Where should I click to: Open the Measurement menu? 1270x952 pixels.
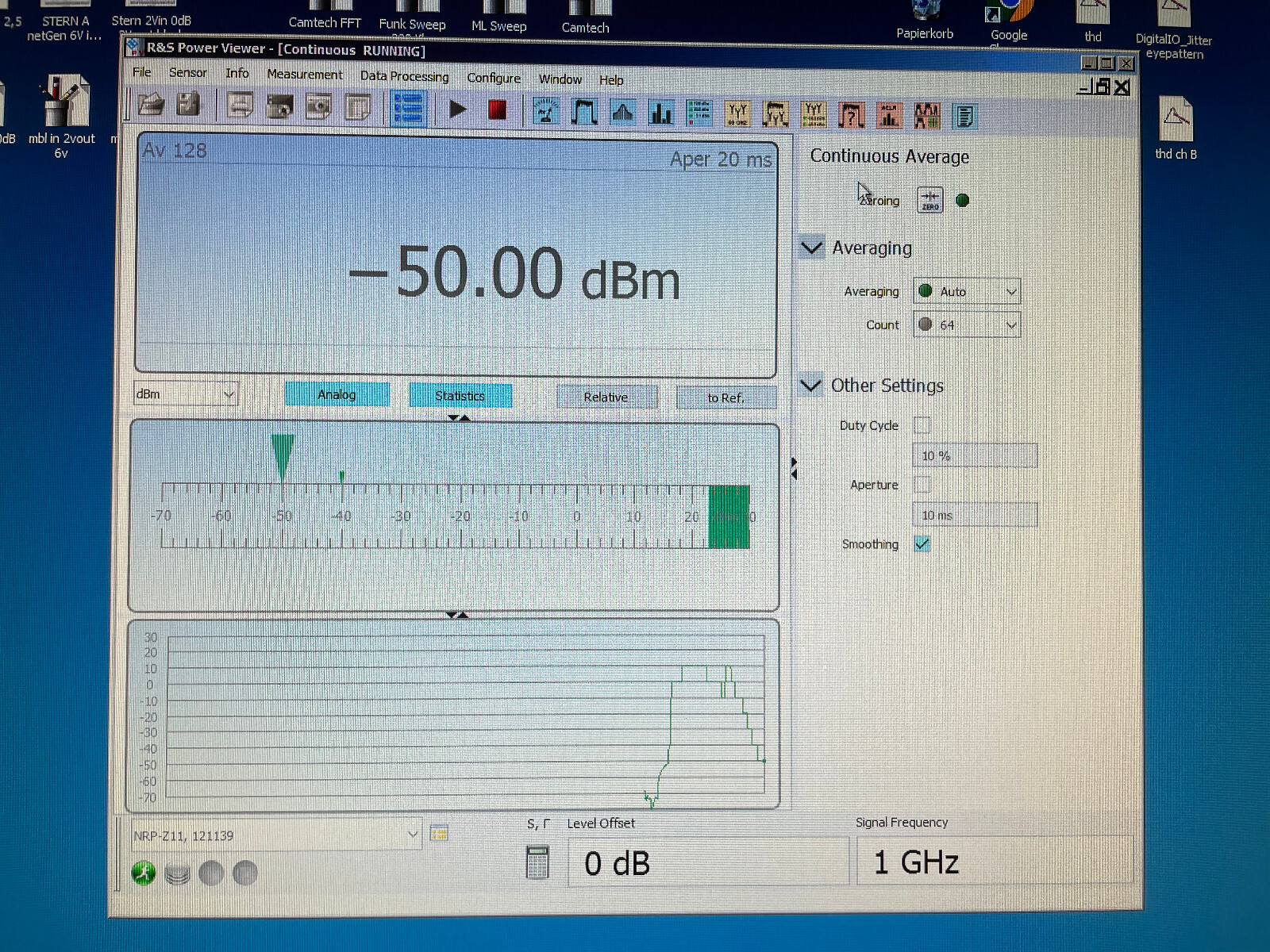click(305, 74)
